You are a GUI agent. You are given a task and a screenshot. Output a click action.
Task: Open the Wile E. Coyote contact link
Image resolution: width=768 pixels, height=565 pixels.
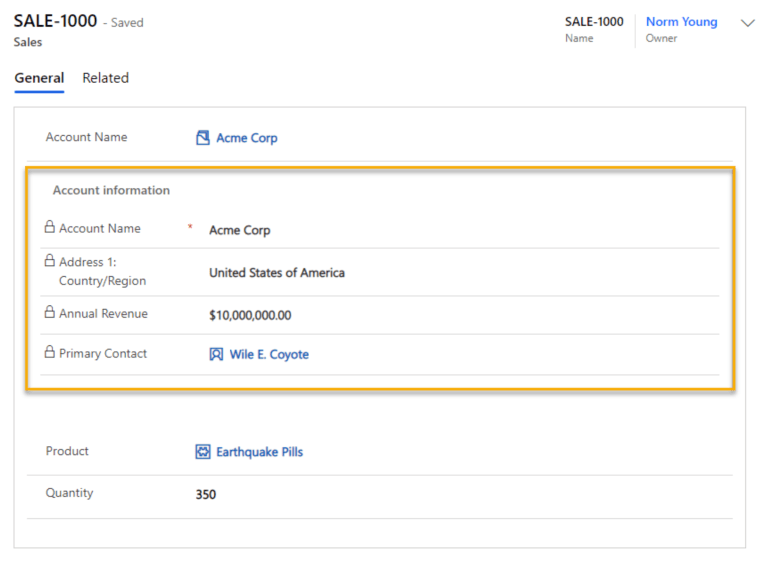[x=269, y=354]
